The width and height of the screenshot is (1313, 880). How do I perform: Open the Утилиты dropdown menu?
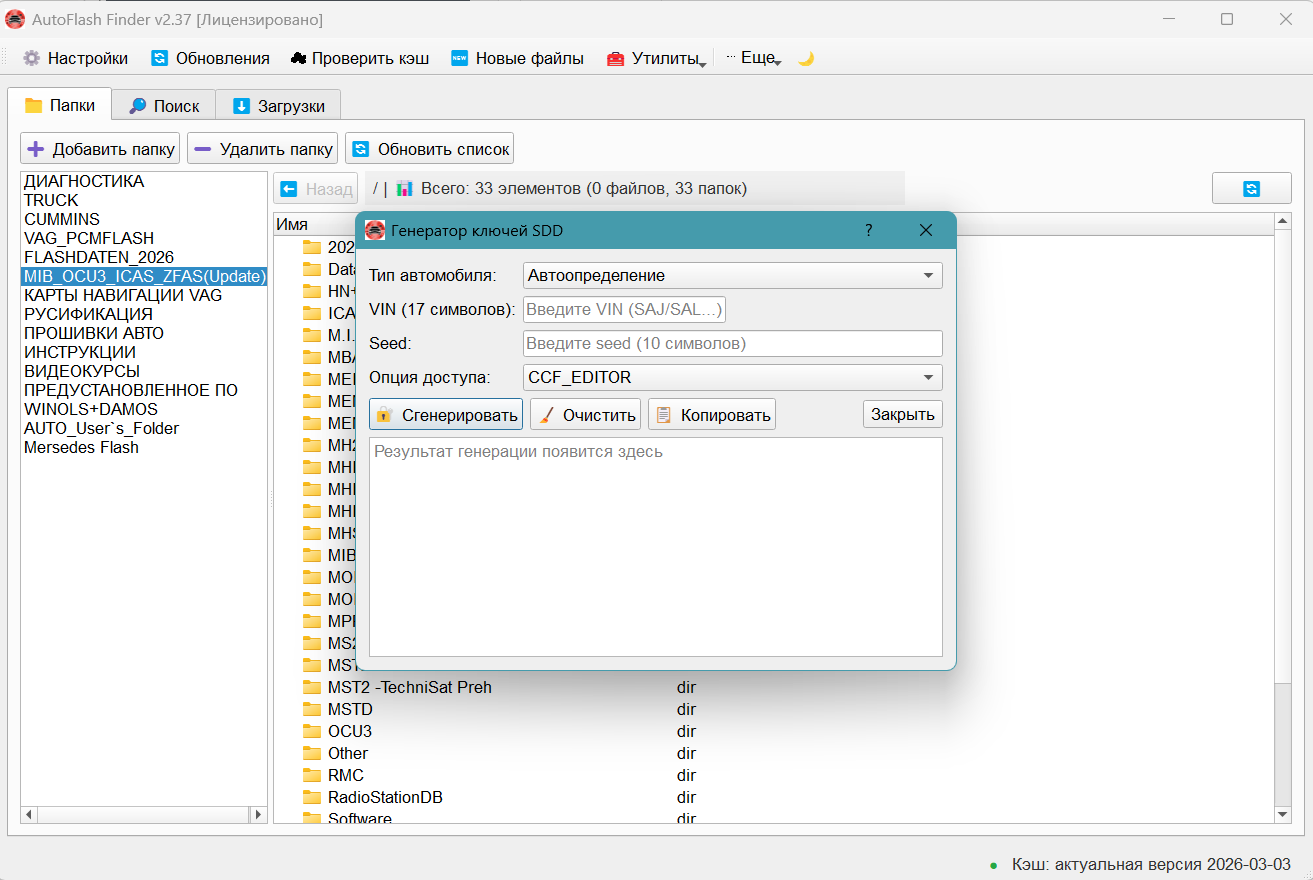[x=656, y=58]
